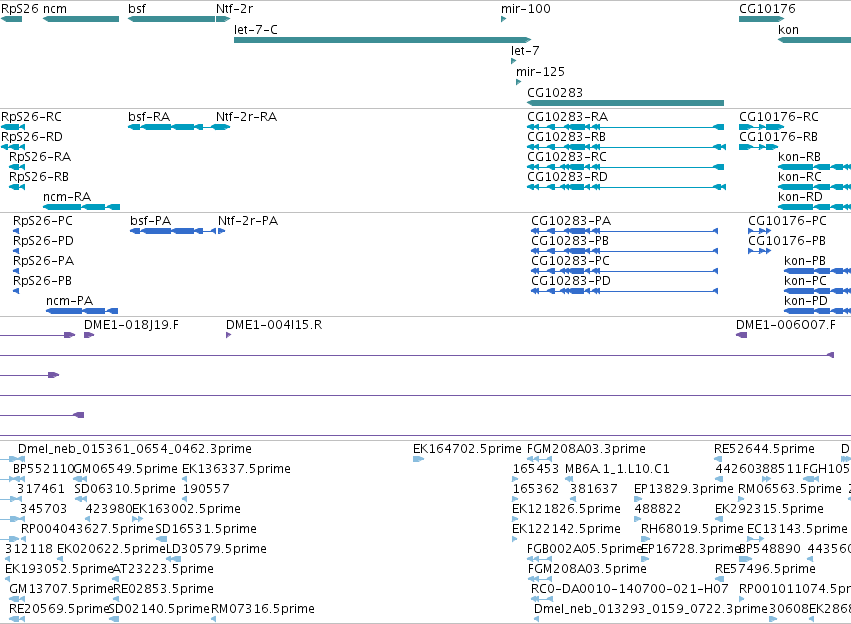Open the mir-125 feature label
The height and width of the screenshot is (624, 851).
coord(540,72)
